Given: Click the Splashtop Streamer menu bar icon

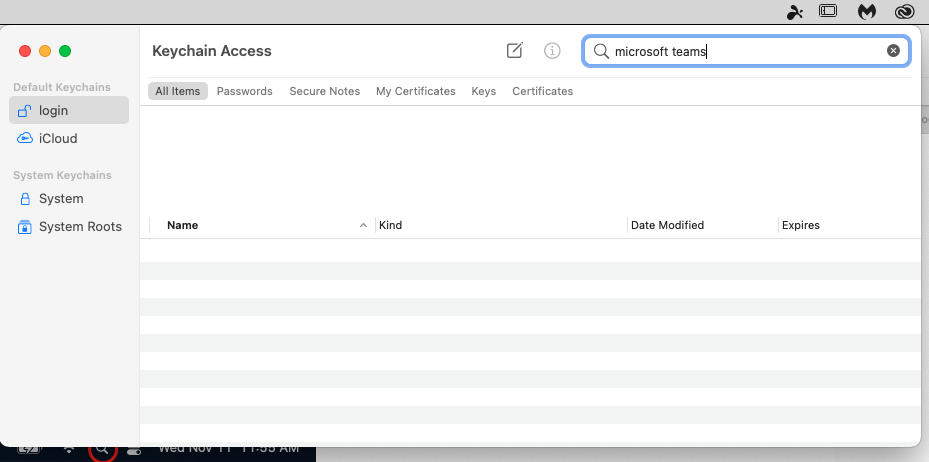Looking at the screenshot, I should pyautogui.click(x=794, y=12).
